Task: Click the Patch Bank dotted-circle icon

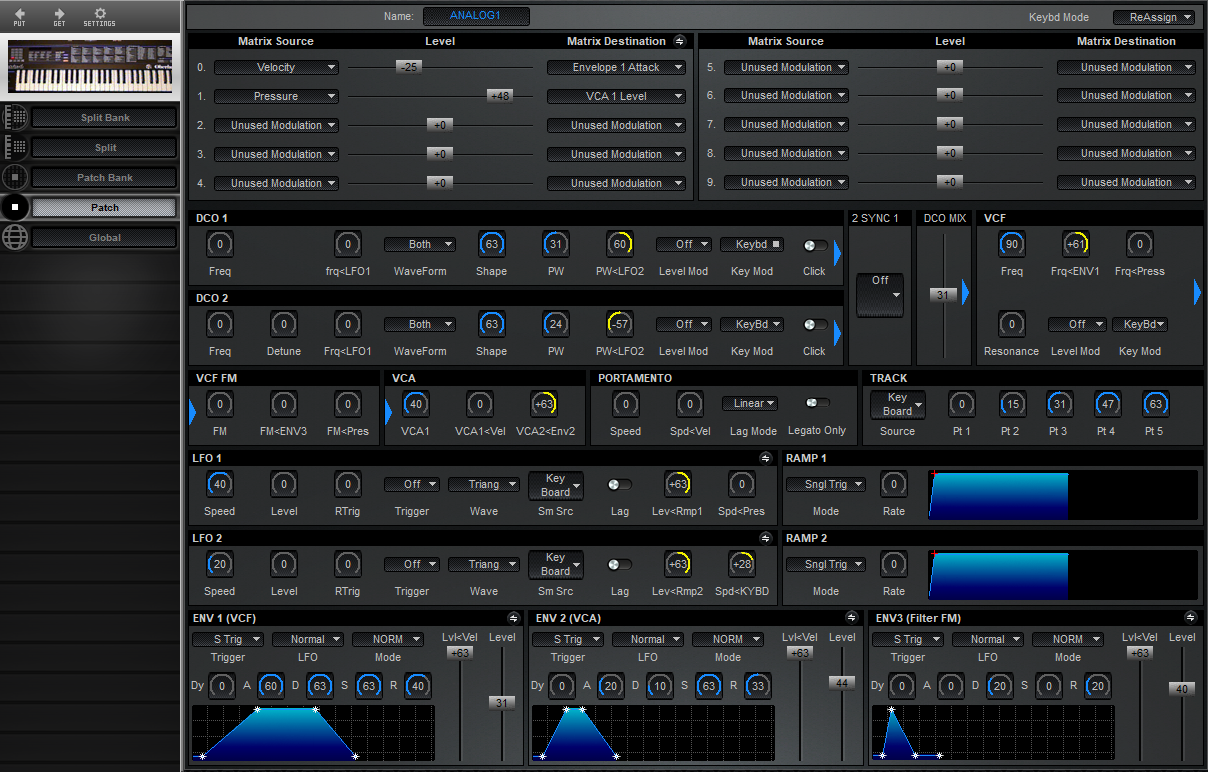Action: 17,177
